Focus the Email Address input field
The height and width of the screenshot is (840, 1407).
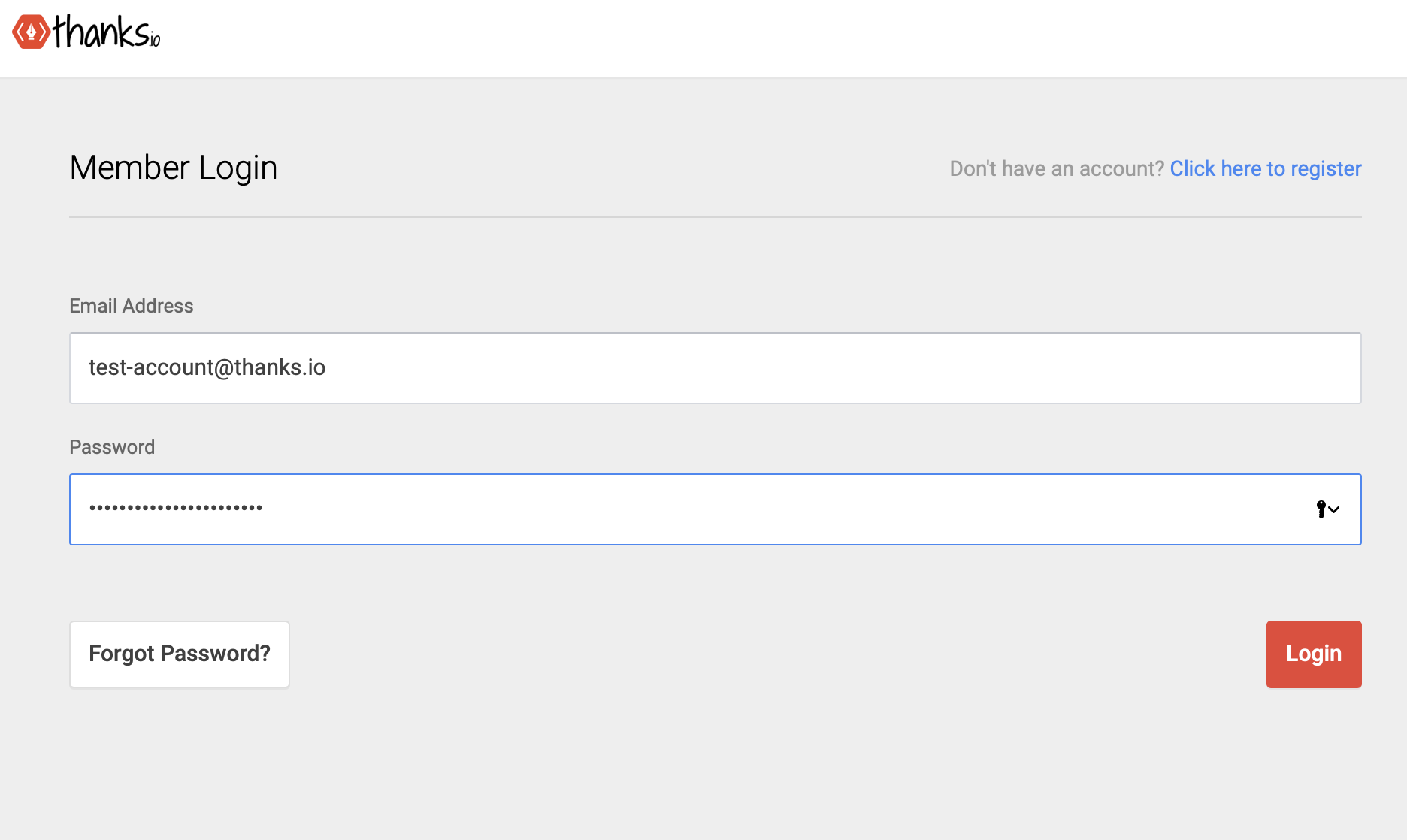click(714, 368)
